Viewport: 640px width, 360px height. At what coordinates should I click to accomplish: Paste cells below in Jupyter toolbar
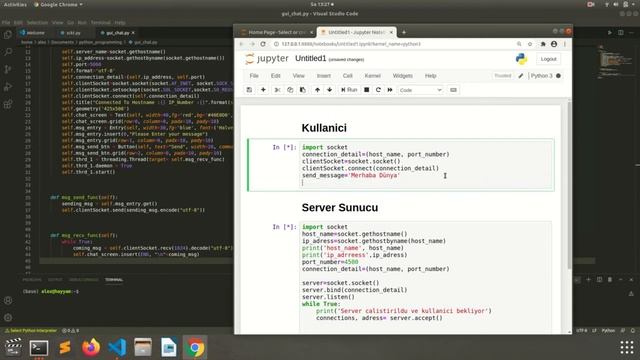[302, 90]
